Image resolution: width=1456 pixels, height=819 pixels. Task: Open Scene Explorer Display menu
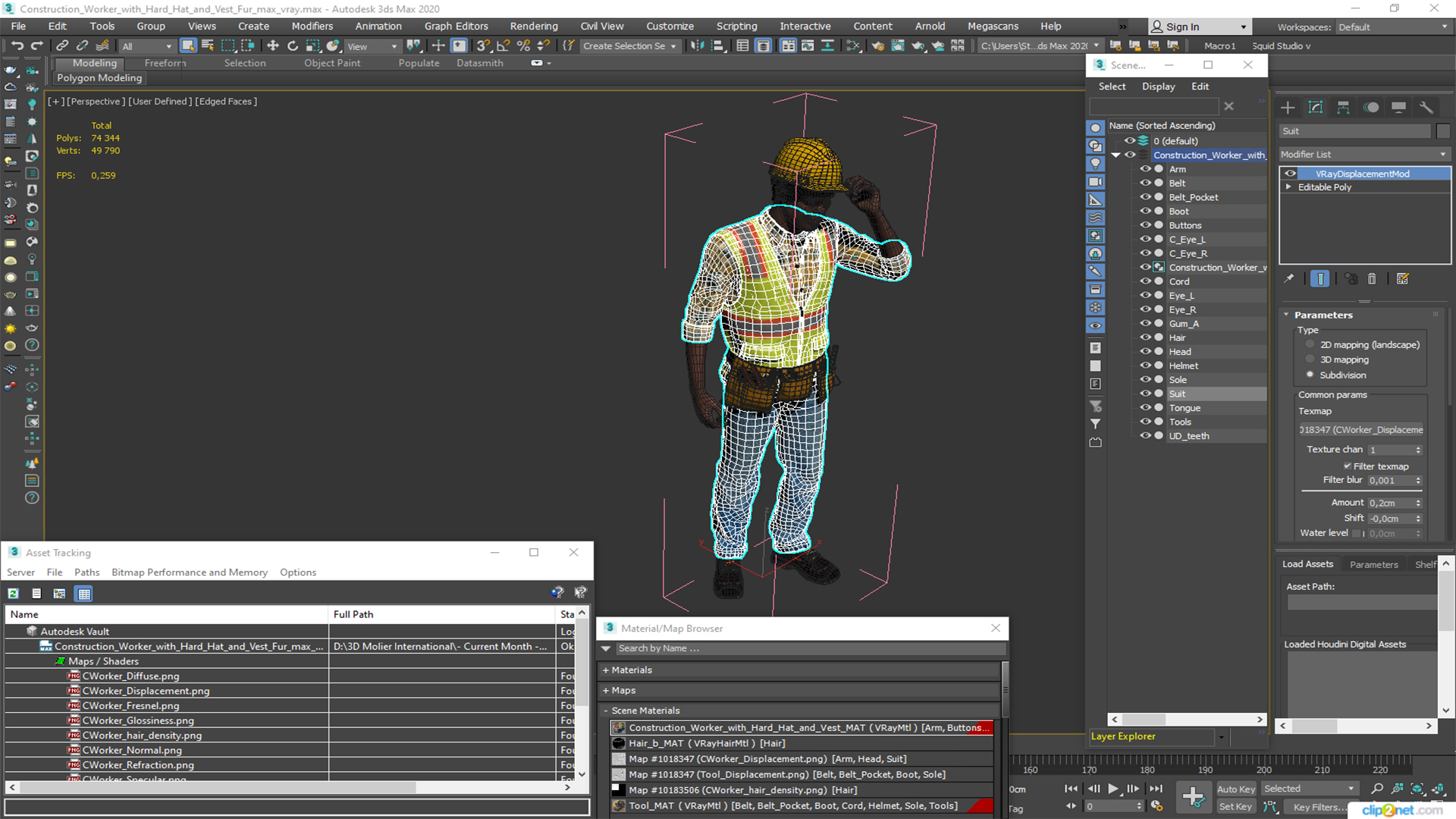coord(1158,86)
